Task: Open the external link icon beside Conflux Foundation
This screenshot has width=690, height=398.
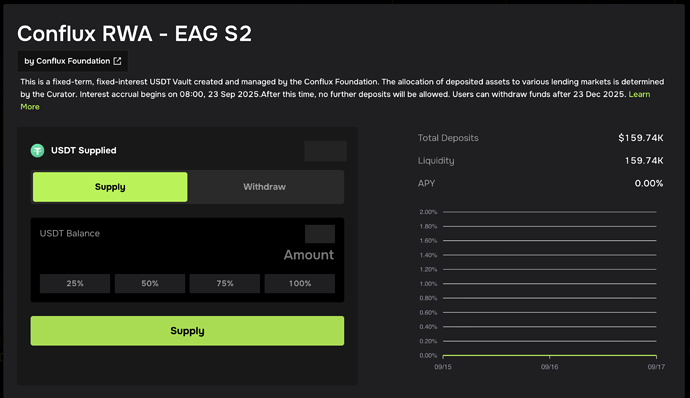Action: (x=117, y=61)
